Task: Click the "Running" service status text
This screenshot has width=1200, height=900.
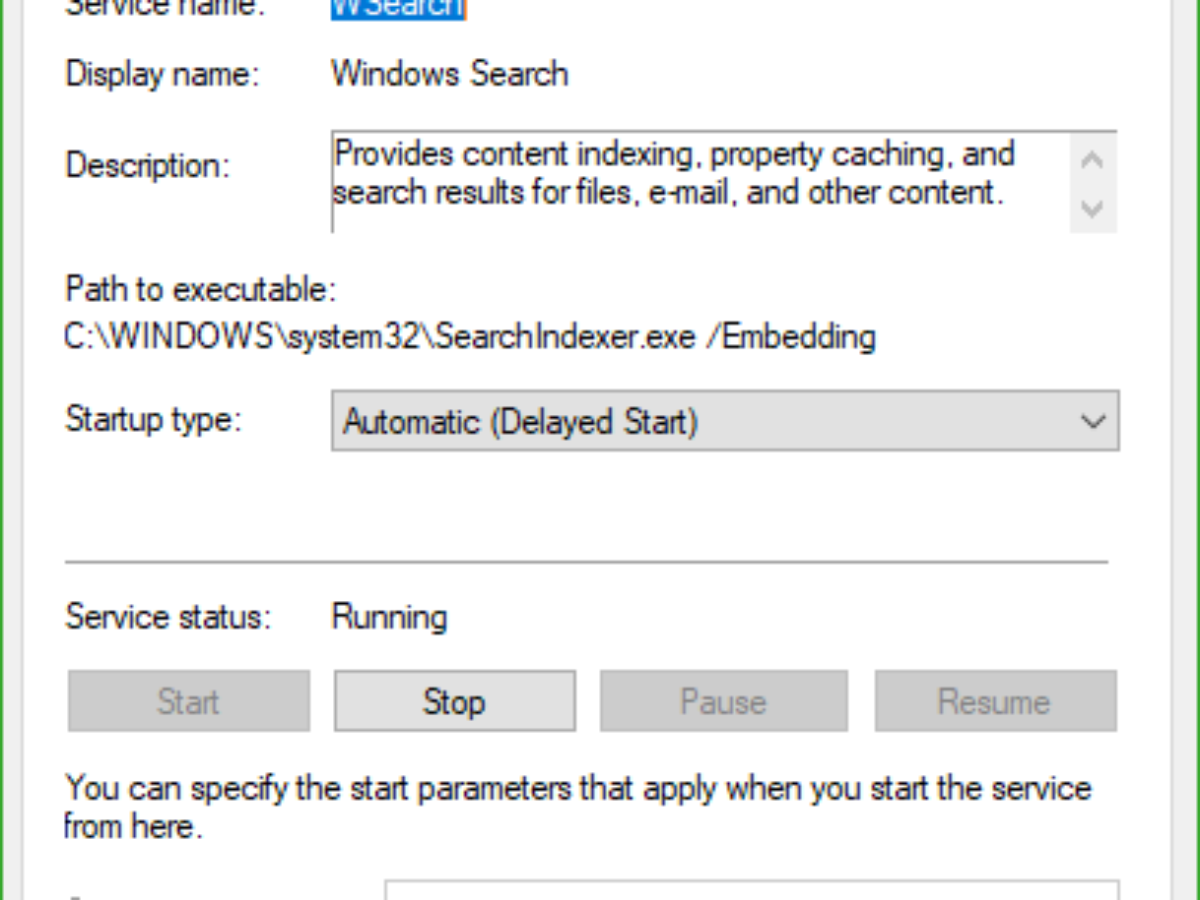Action: 389,617
